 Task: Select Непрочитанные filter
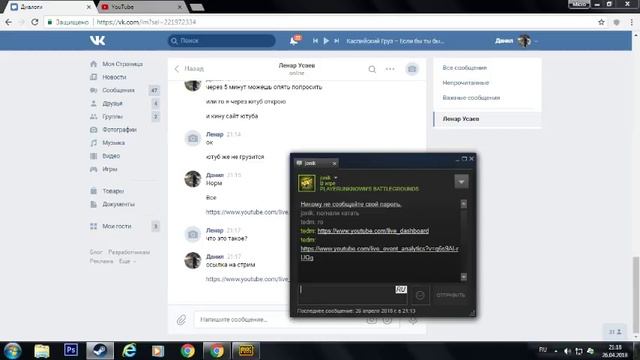tap(466, 83)
